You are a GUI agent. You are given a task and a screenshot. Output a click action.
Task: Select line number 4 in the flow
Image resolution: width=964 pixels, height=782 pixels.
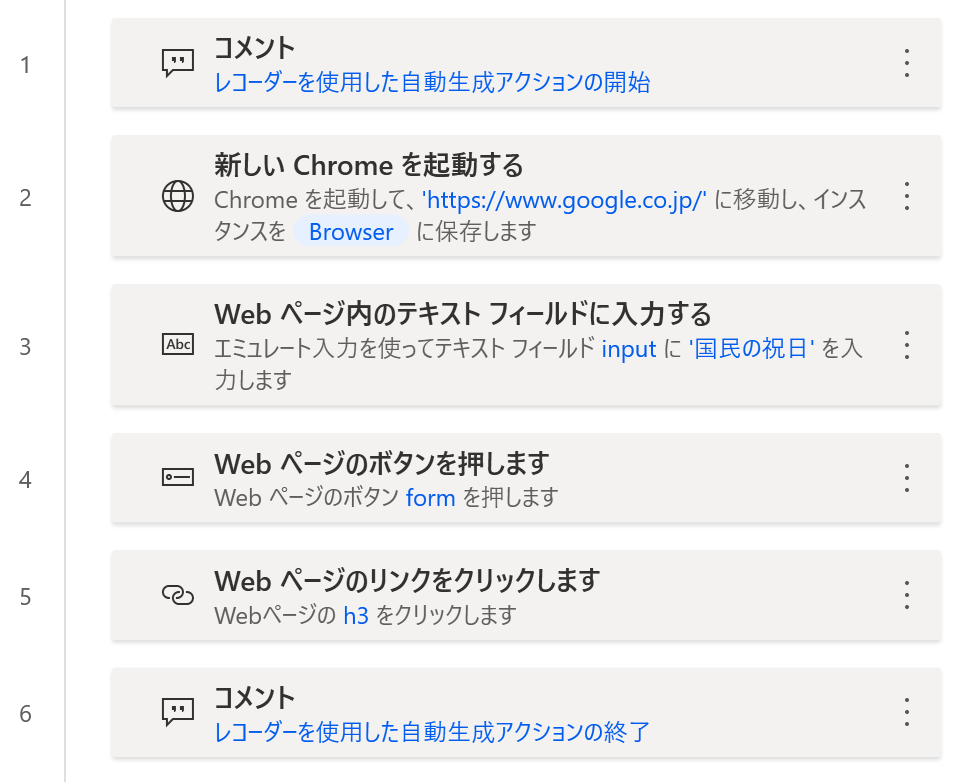(x=25, y=480)
